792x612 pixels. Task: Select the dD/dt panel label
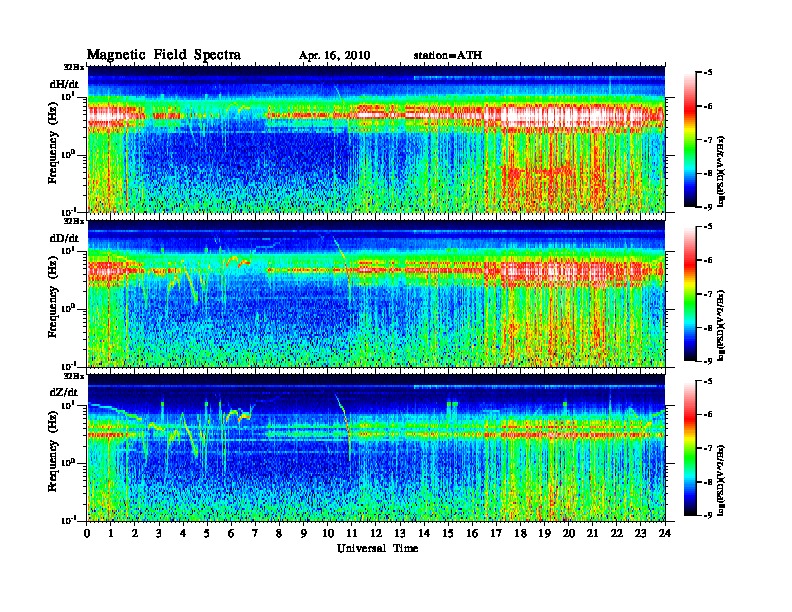tap(64, 238)
